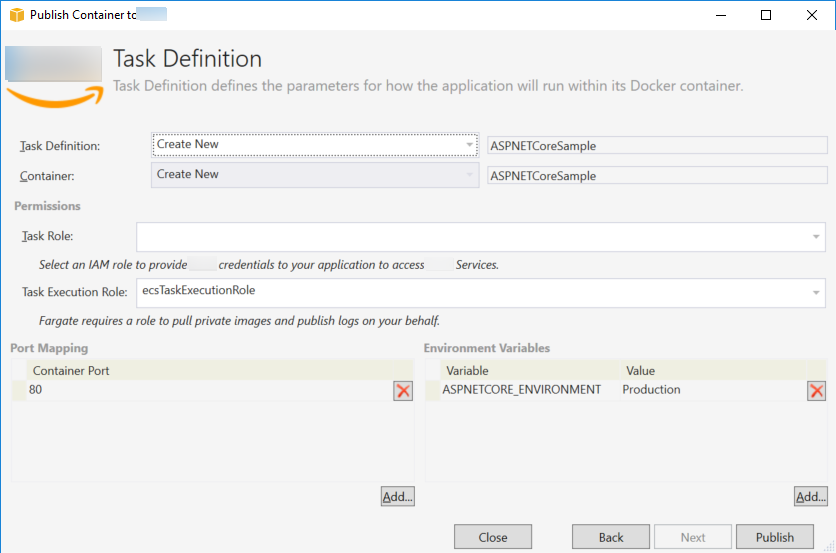Maximize the Publish Container window
The width and height of the screenshot is (836, 553).
click(x=766, y=15)
